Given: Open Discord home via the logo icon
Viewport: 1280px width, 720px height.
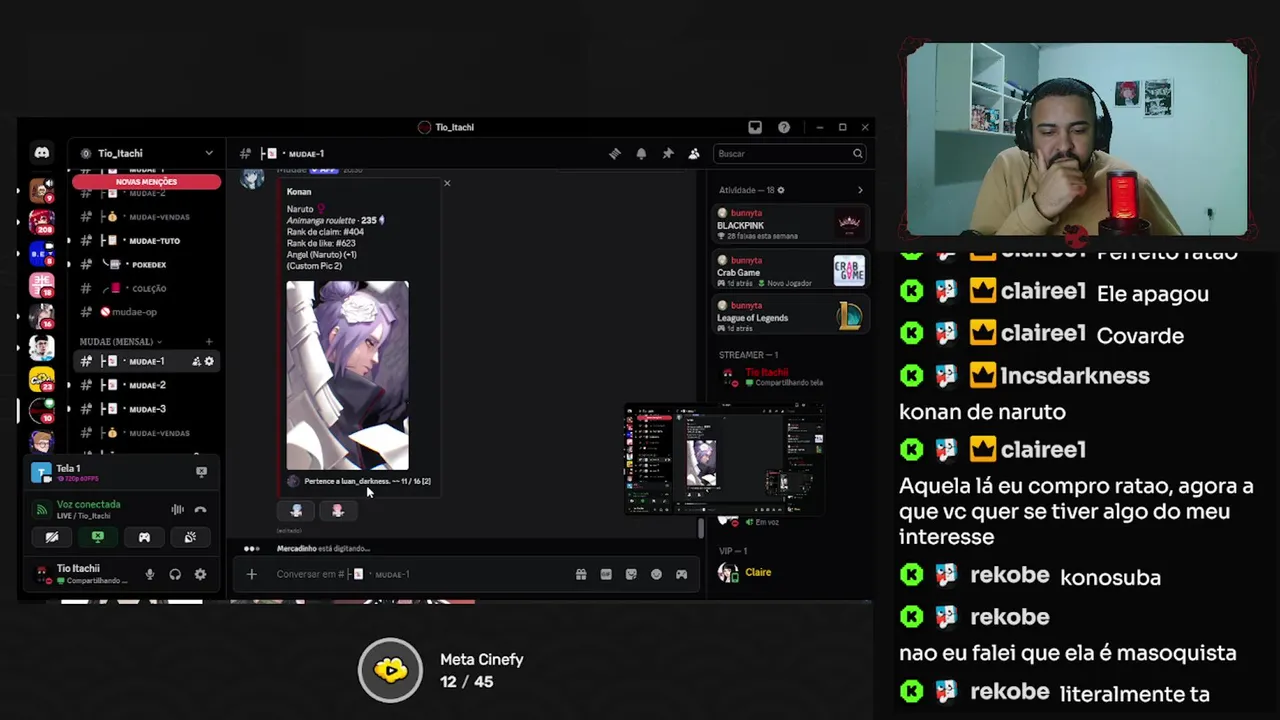Looking at the screenshot, I should (x=41, y=153).
